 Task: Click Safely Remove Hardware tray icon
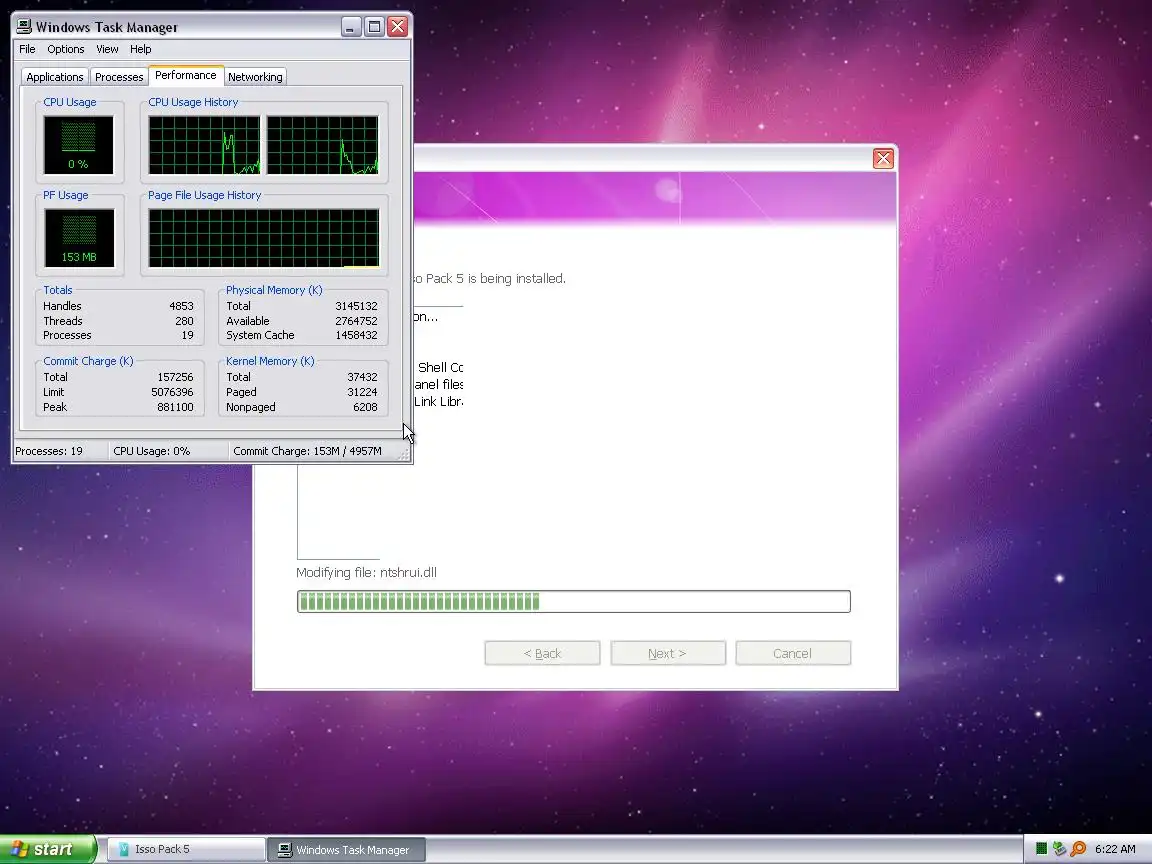pos(1059,849)
